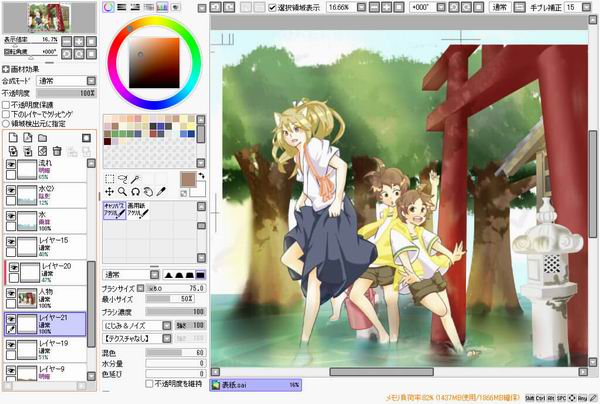
Task: Hide the 流れ layer
Action: point(11,164)
